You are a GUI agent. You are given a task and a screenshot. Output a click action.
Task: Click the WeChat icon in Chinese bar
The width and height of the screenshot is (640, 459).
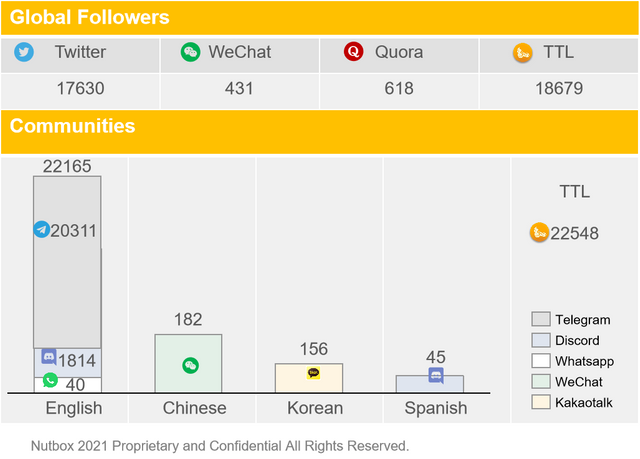pyautogui.click(x=190, y=365)
